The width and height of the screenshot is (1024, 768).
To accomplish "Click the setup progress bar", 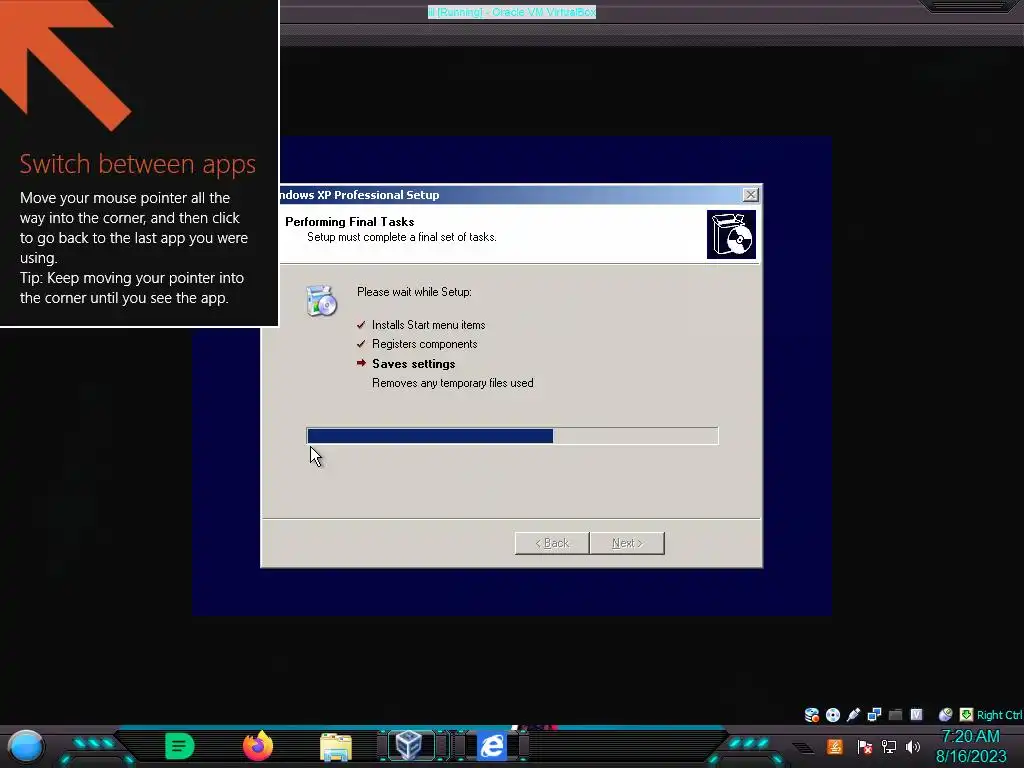I will pyautogui.click(x=512, y=436).
